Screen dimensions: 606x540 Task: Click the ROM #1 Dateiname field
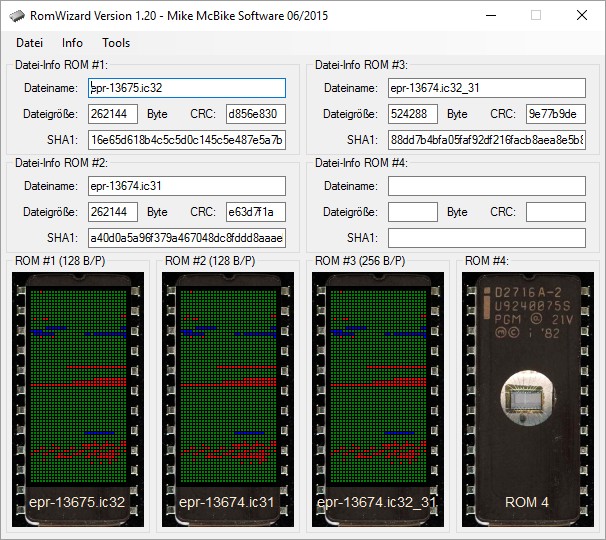pos(187,88)
